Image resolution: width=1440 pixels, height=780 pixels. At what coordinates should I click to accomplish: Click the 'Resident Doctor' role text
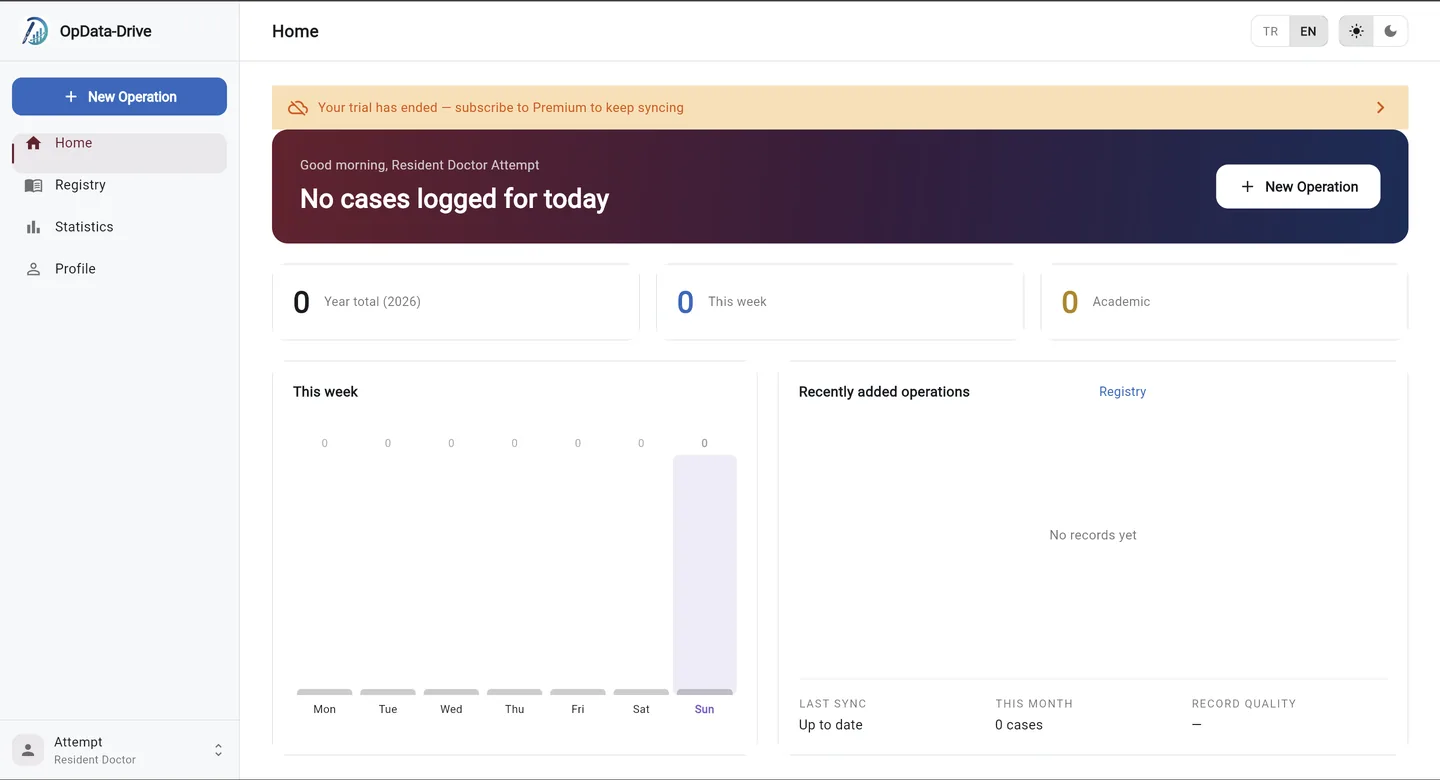pos(95,760)
